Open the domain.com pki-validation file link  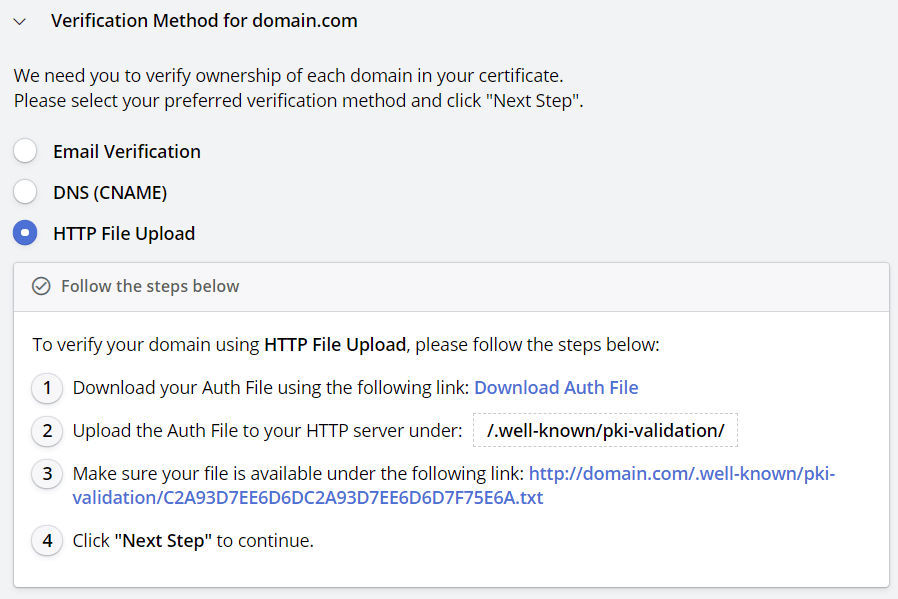[x=454, y=486]
